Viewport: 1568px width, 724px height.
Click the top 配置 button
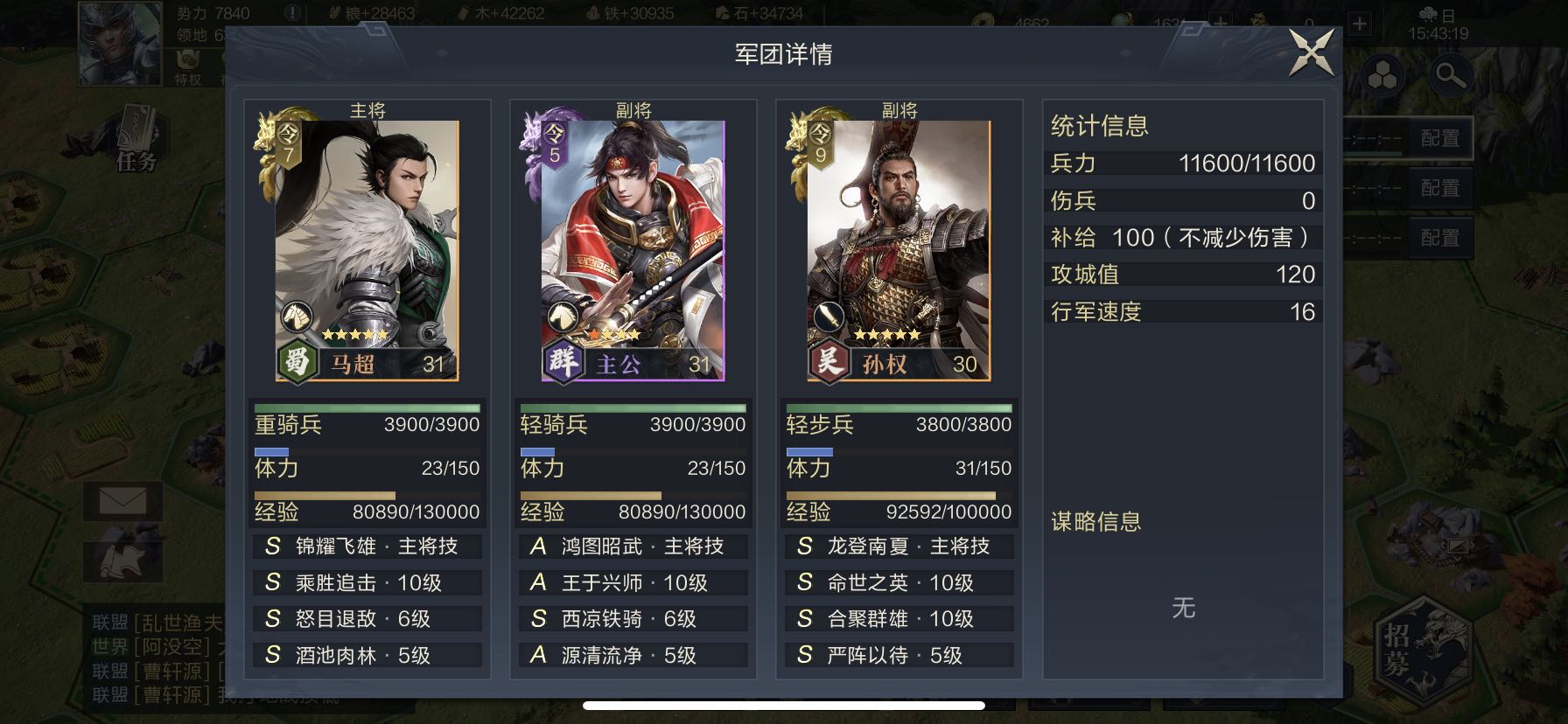point(1440,138)
